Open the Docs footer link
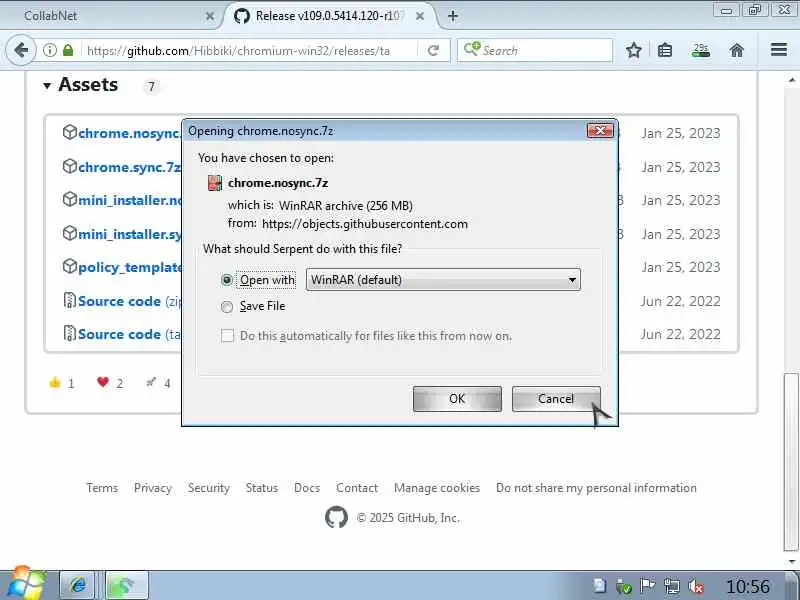The width and height of the screenshot is (800, 600). [307, 488]
